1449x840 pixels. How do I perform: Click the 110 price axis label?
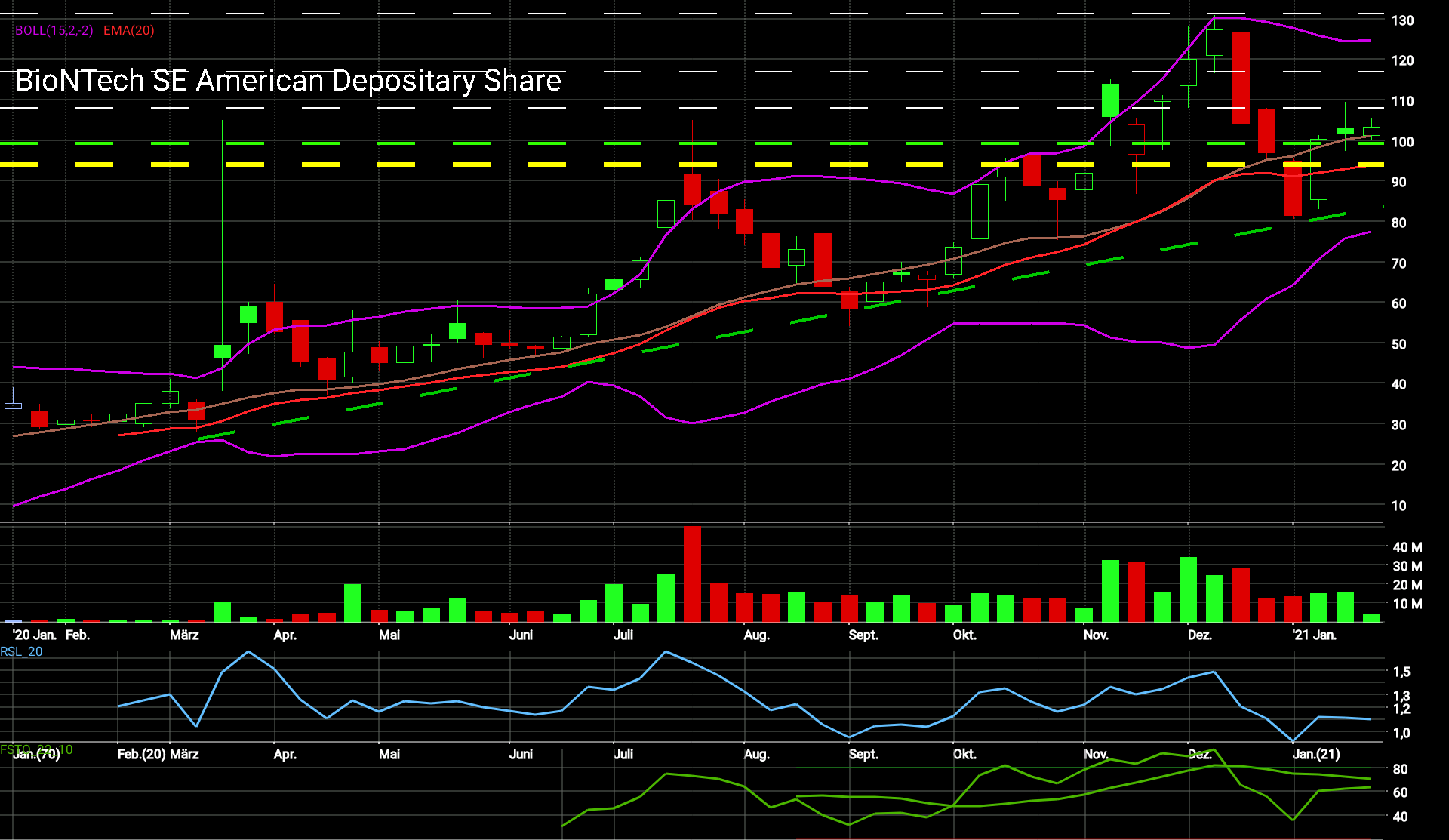coord(1403,101)
